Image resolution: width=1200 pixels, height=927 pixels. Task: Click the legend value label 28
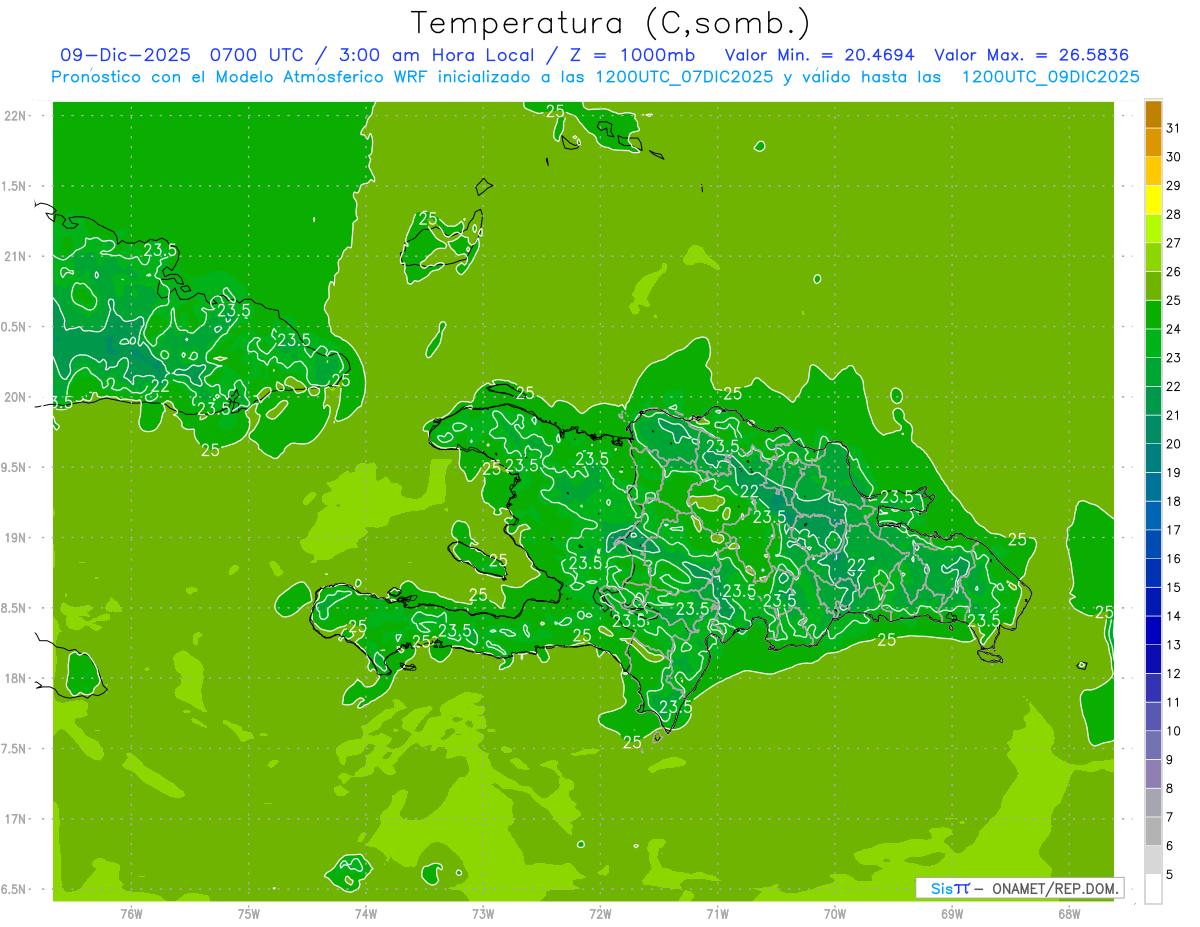point(1174,214)
